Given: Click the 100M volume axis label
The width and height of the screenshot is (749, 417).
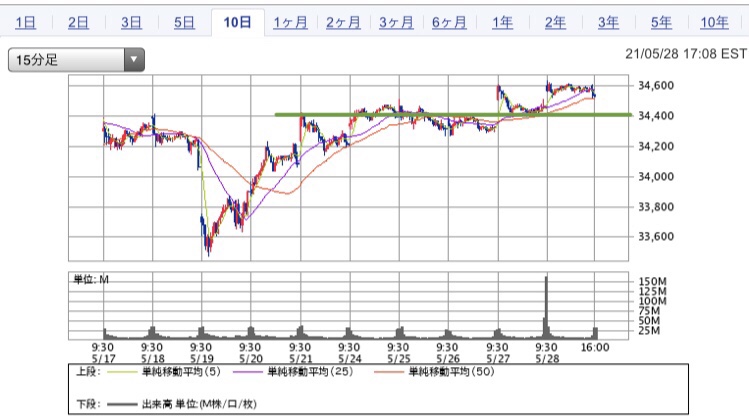Looking at the screenshot, I should (x=653, y=301).
